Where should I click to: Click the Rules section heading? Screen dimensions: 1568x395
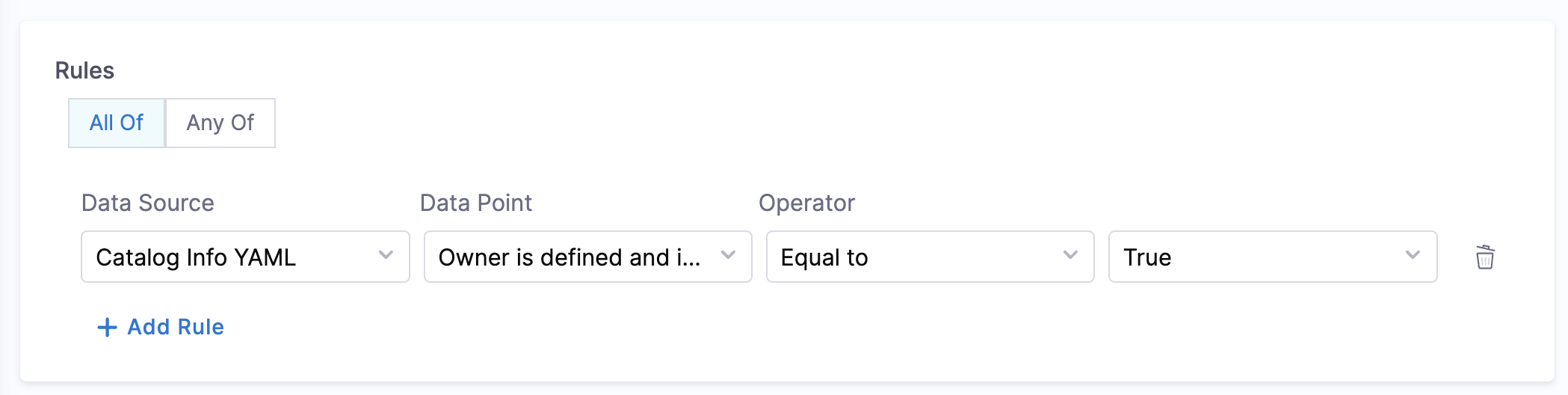tap(84, 70)
